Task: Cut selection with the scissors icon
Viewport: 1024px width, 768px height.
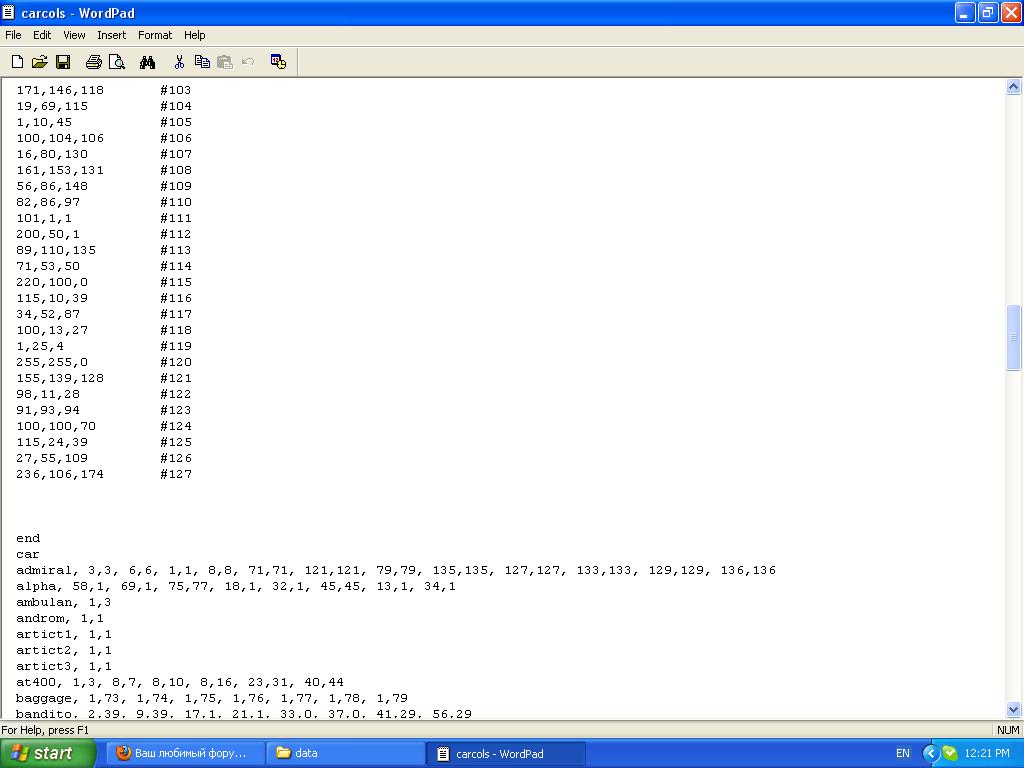Action: point(179,62)
